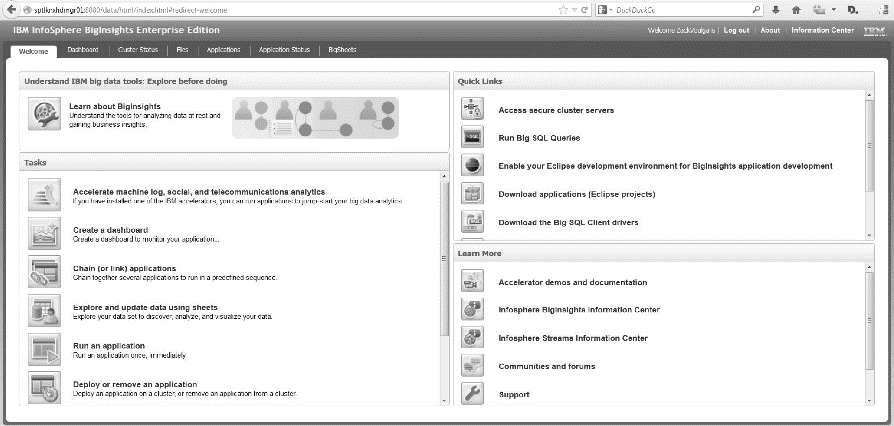894x426 pixels.
Task: Switch to the Files tab
Action: point(182,50)
